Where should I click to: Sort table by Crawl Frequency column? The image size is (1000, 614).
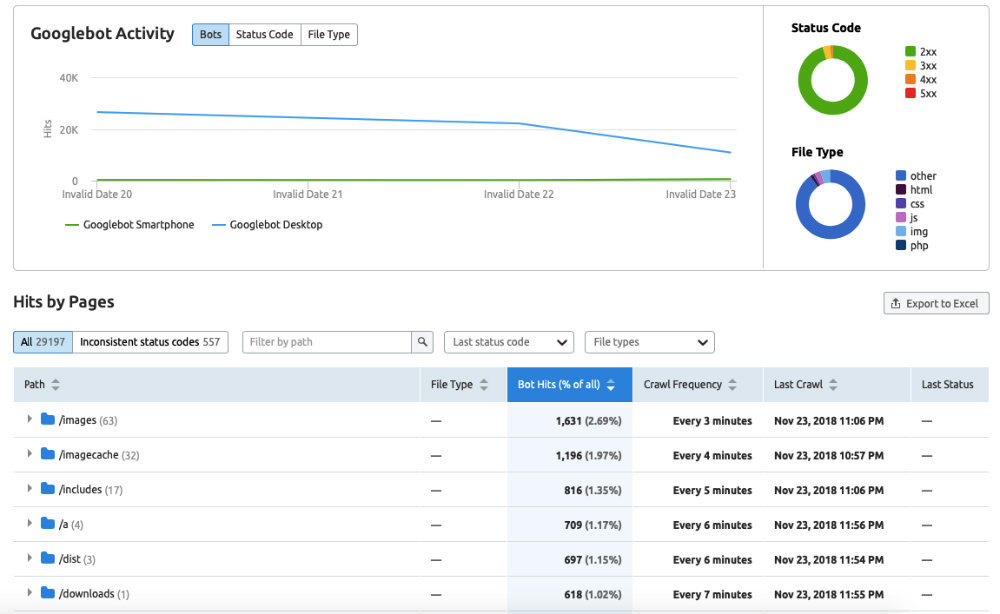click(690, 384)
